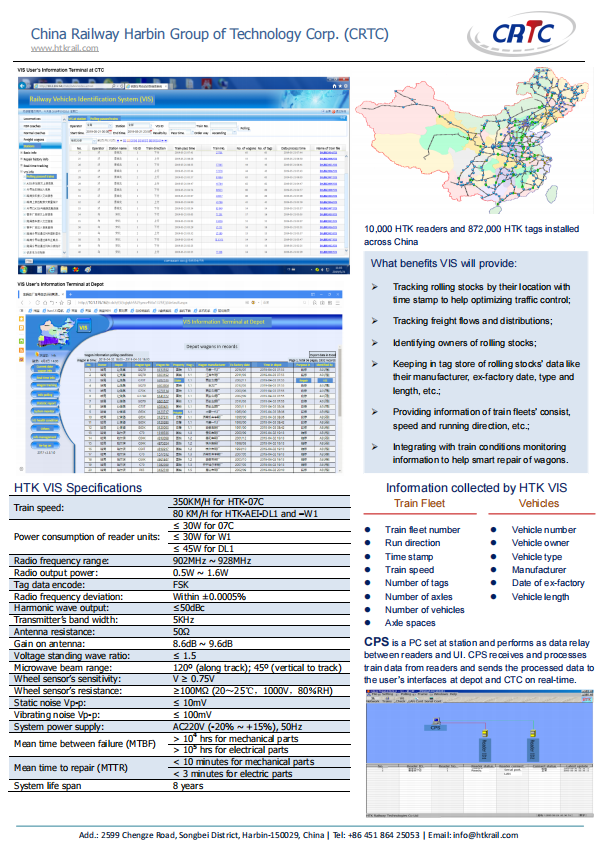Click the CPS software screenshot image
Viewport: 604px width, 849px height.
(x=480, y=754)
